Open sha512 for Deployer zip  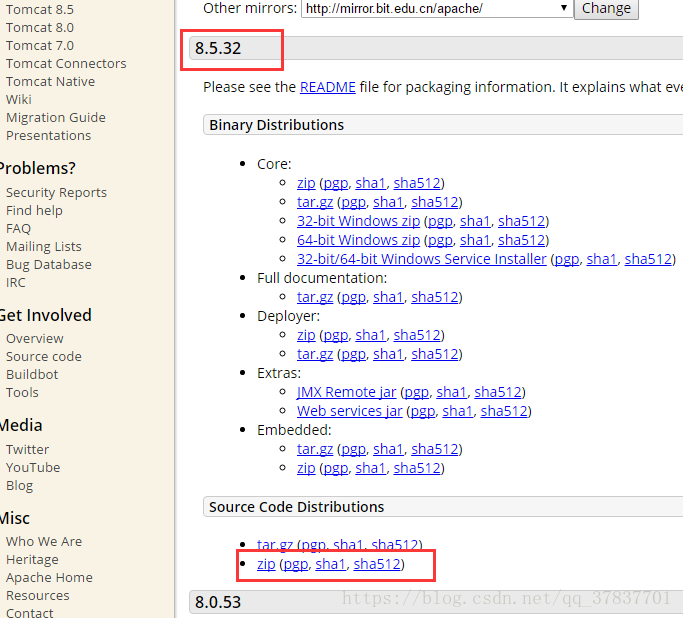point(417,335)
